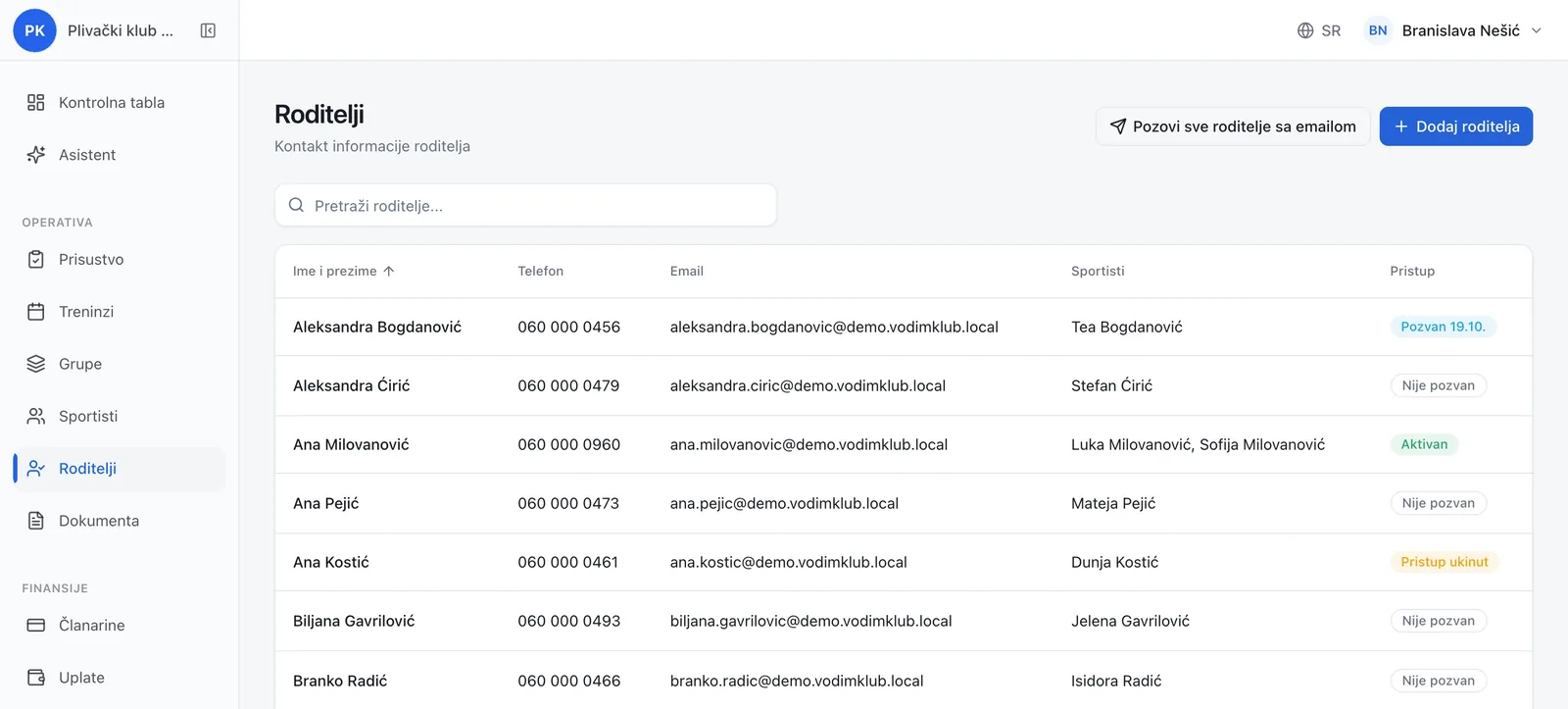Click the Treninzi calendar icon
Viewport: 1568px width, 709px height.
click(x=36, y=312)
